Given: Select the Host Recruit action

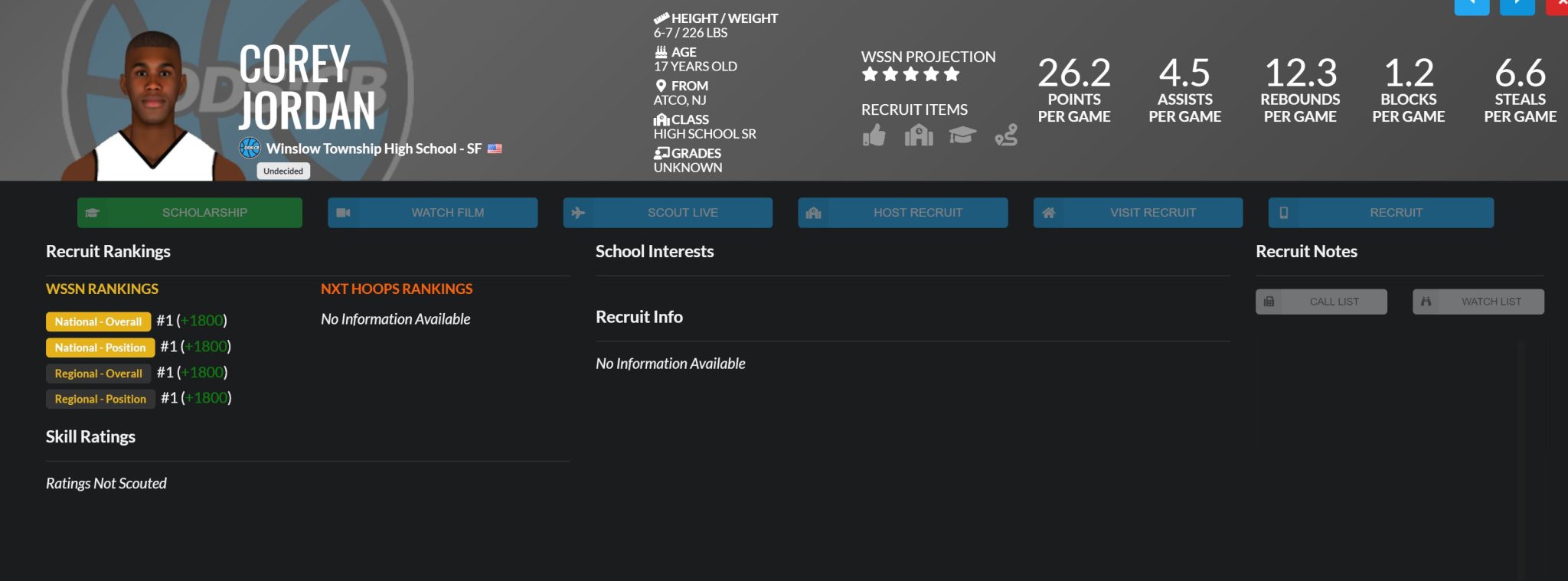Looking at the screenshot, I should click(x=903, y=213).
